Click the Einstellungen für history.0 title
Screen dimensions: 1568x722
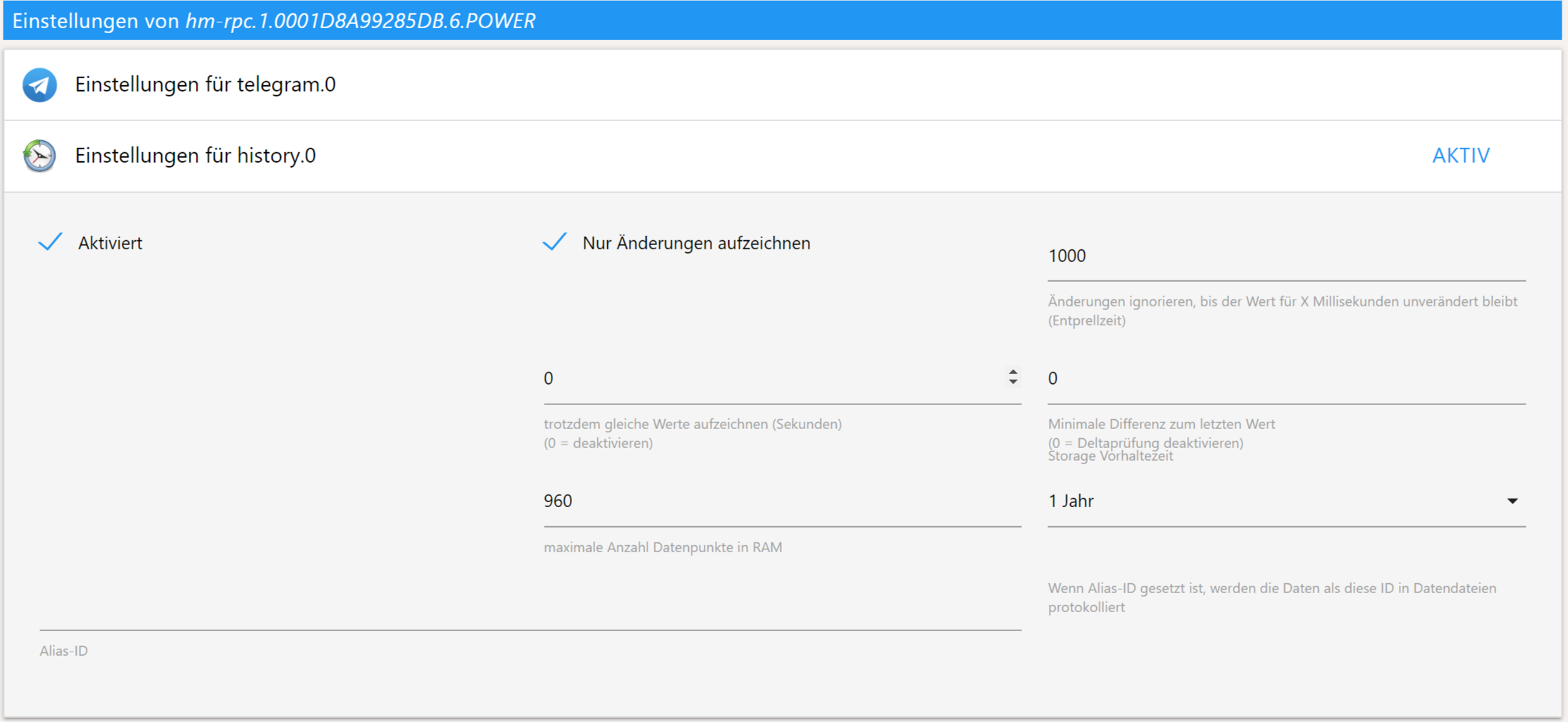(x=195, y=156)
